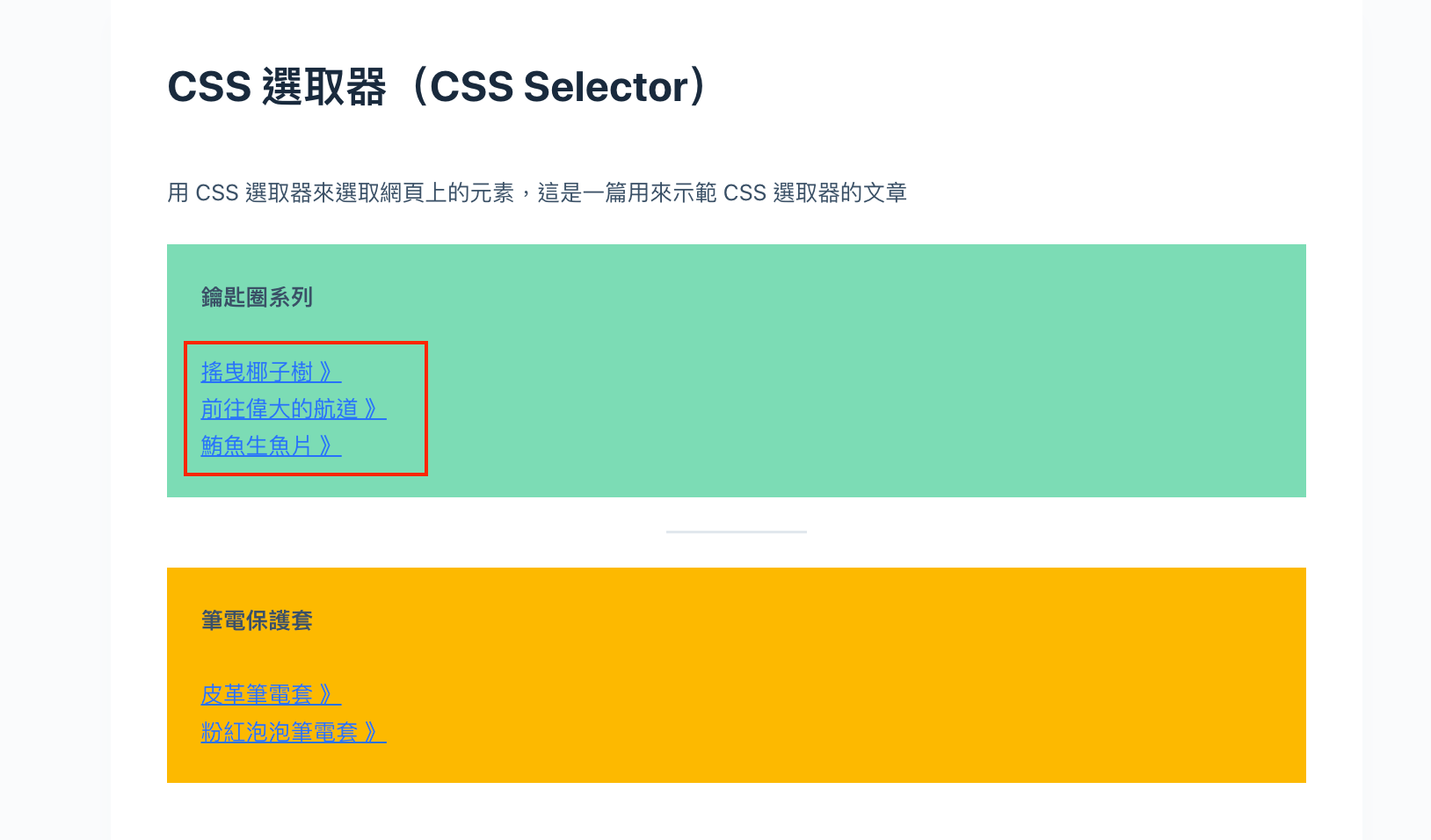Viewport: 1431px width, 840px height.
Task: Open the 前往偉大的航道 link
Action: 294,409
